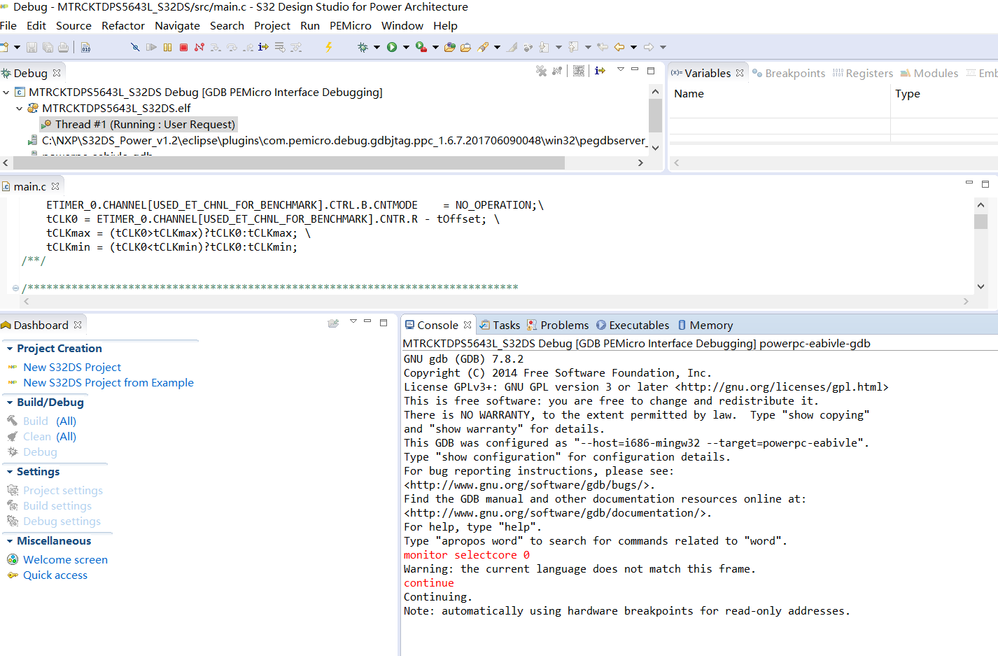Viewport: 998px width, 656px height.
Task: Switch to the Registers tab
Action: pos(862,73)
